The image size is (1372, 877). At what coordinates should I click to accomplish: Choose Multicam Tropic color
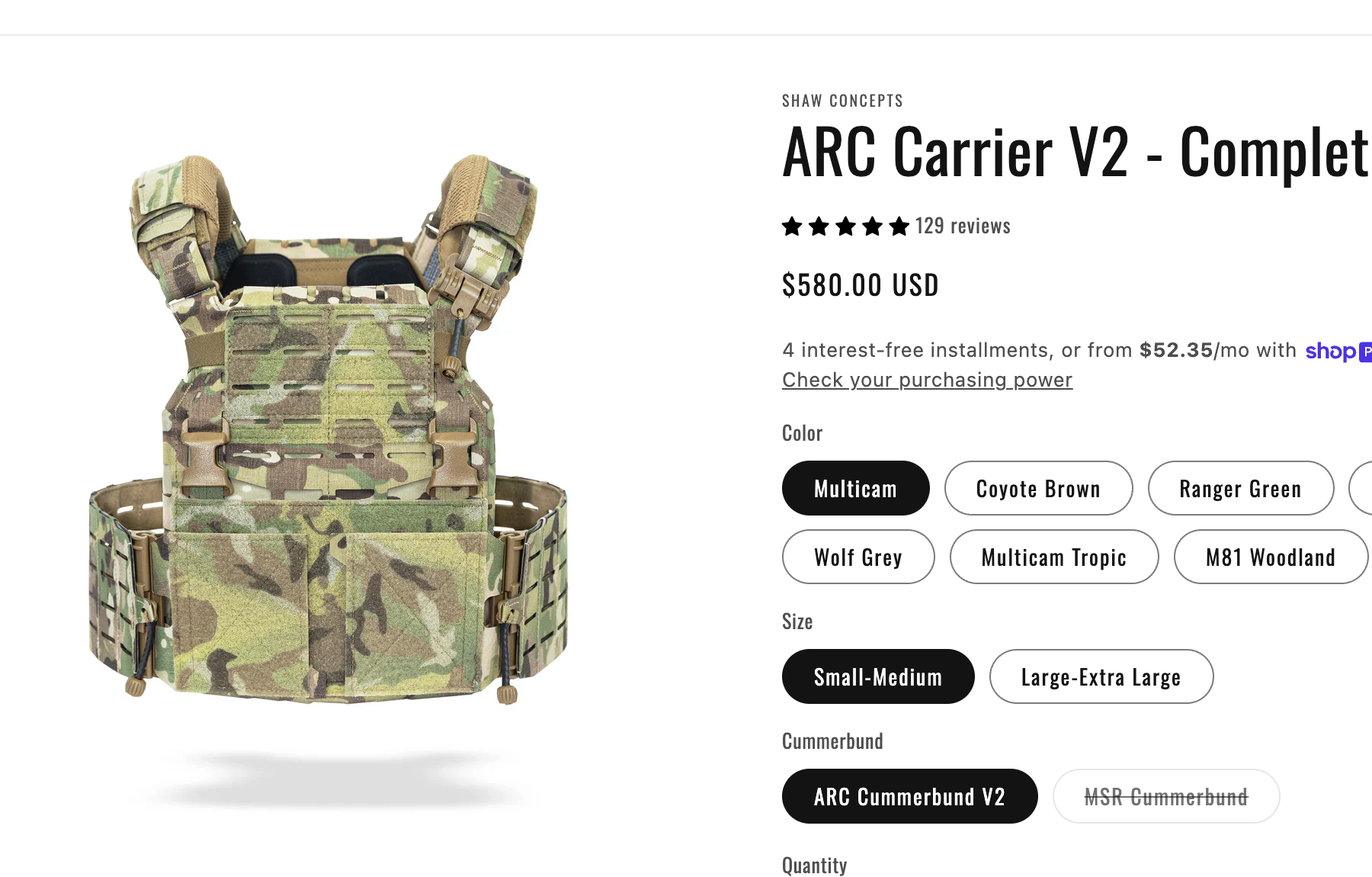[1054, 557]
